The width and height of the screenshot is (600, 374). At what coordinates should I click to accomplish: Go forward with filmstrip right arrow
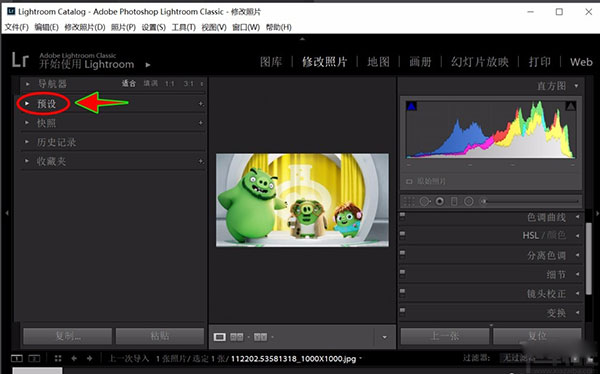pyautogui.click(x=89, y=359)
